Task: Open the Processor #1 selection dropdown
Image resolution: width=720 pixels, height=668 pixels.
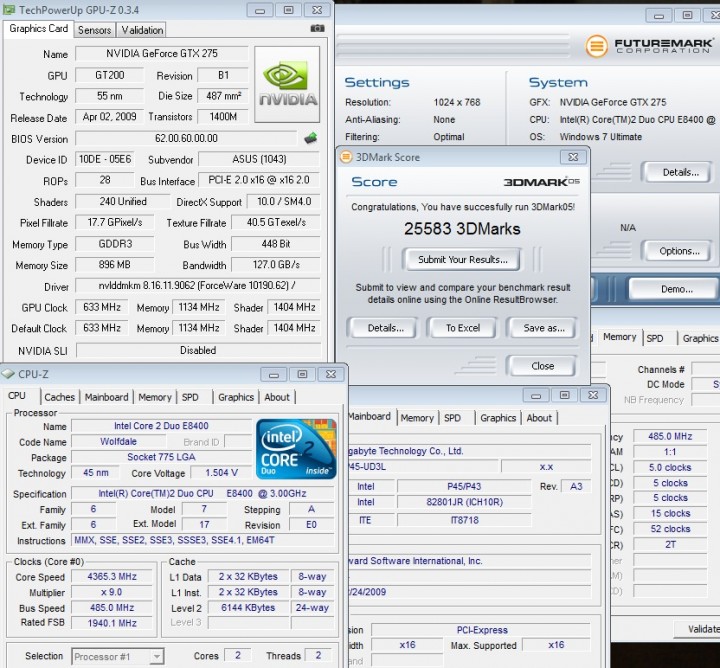Action: click(x=118, y=656)
